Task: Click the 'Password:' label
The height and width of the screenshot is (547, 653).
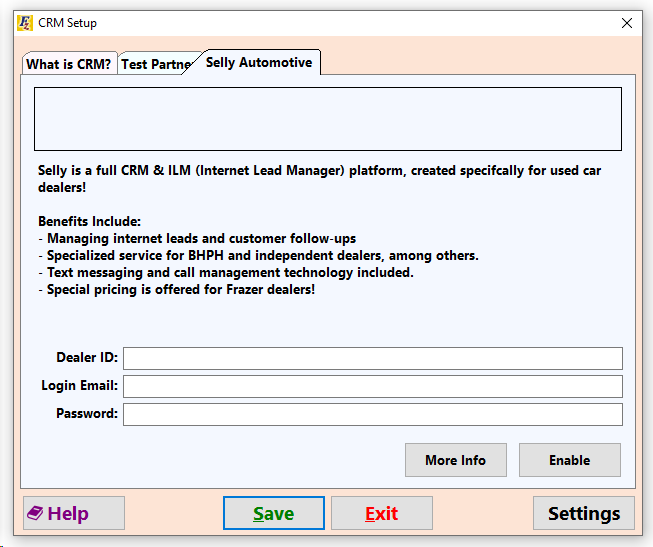Action: tap(87, 413)
